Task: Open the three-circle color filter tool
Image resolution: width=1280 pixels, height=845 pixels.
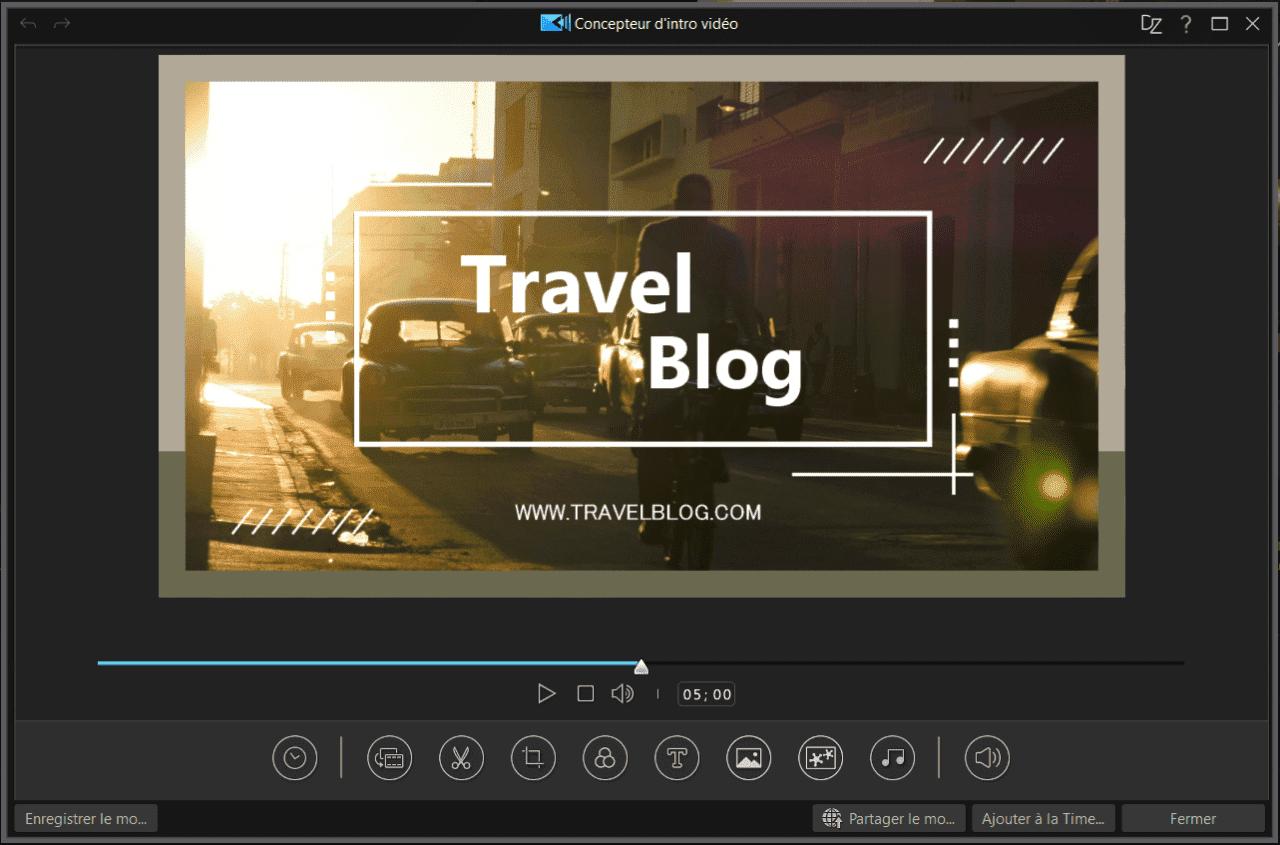Action: (605, 758)
